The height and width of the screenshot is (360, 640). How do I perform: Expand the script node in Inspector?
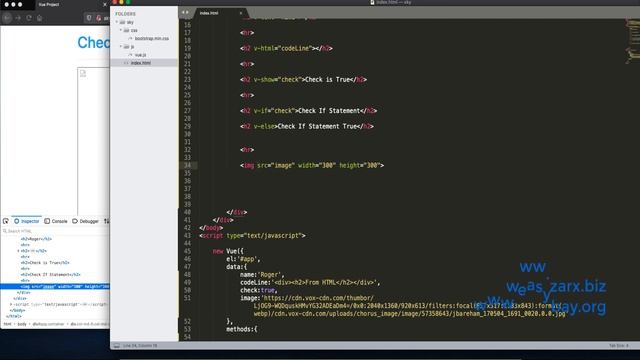(x=11, y=304)
